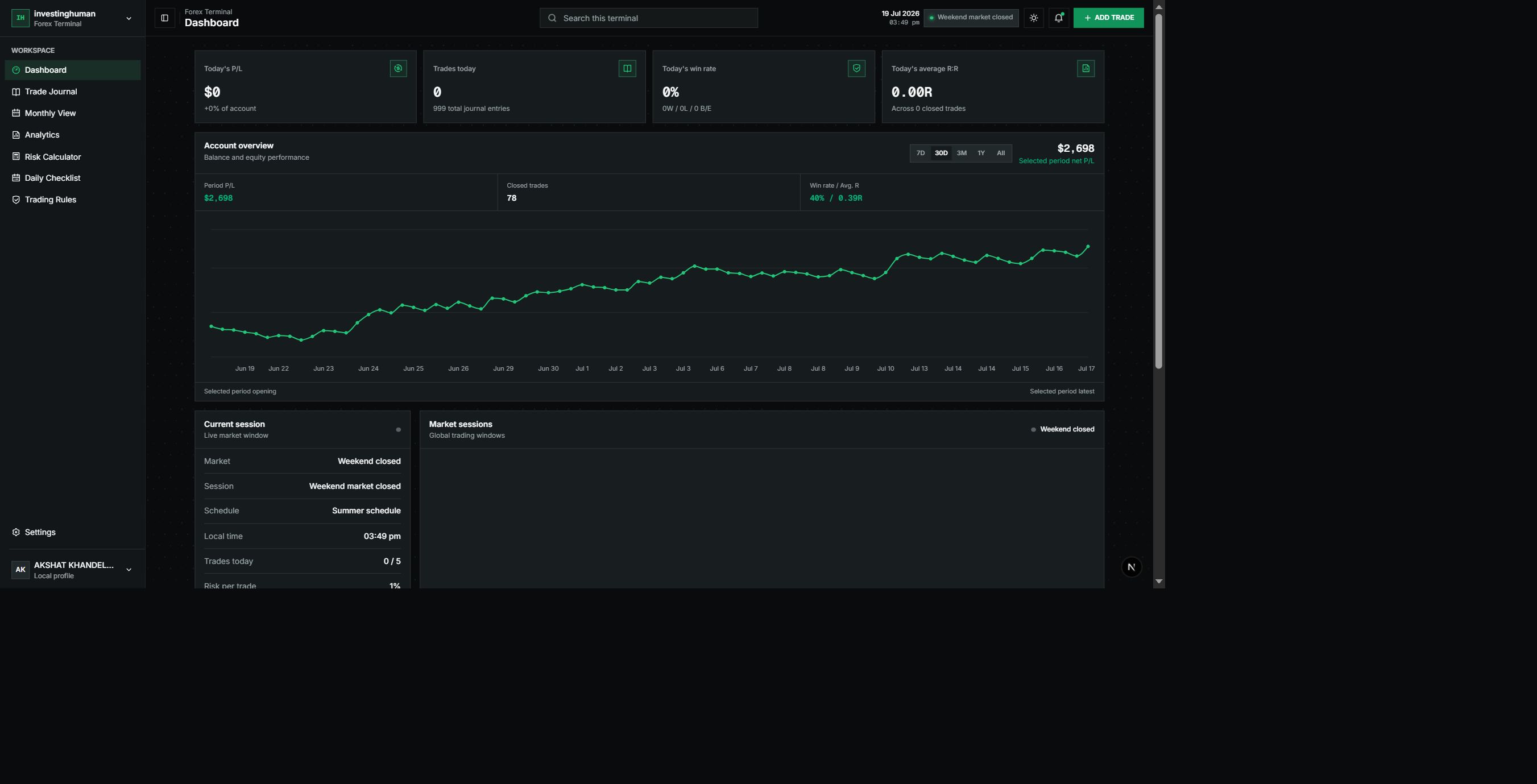Viewport: 1537px width, 784px height.
Task: Collapse the sidebar with the panel toggle icon
Action: [165, 18]
